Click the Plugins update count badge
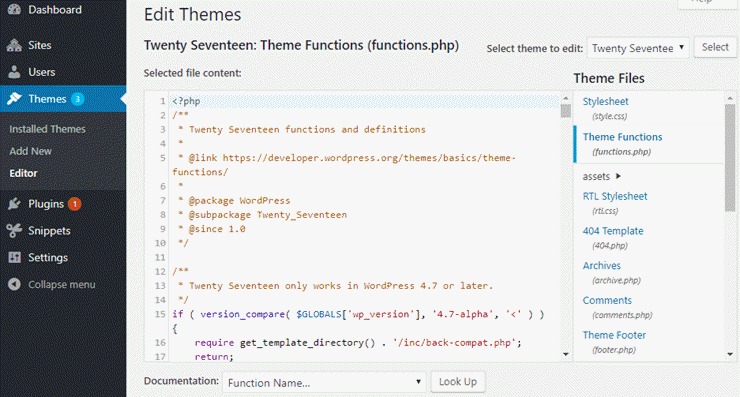 pos(74,204)
